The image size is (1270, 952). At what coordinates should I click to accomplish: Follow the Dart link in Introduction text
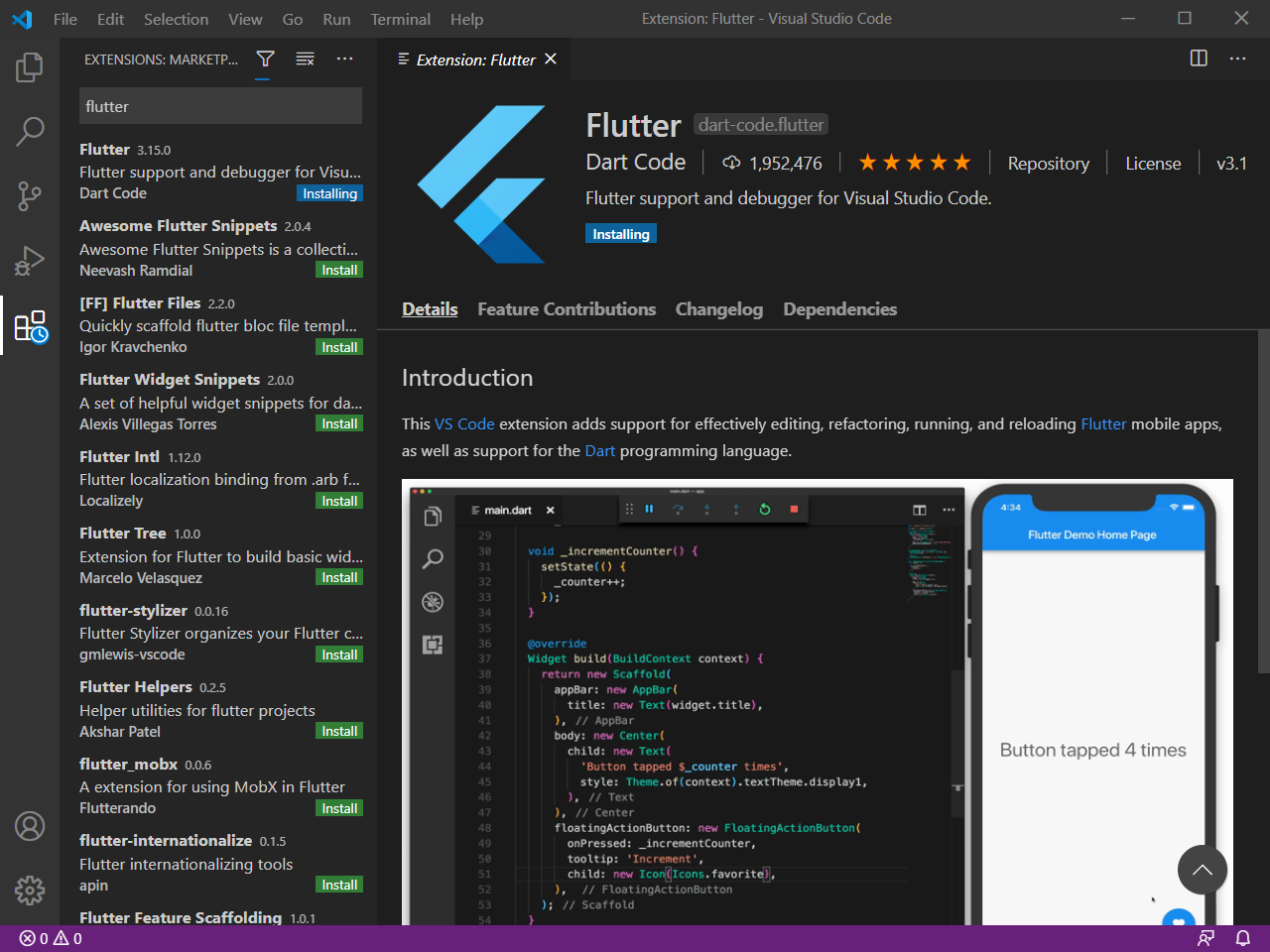coord(599,450)
